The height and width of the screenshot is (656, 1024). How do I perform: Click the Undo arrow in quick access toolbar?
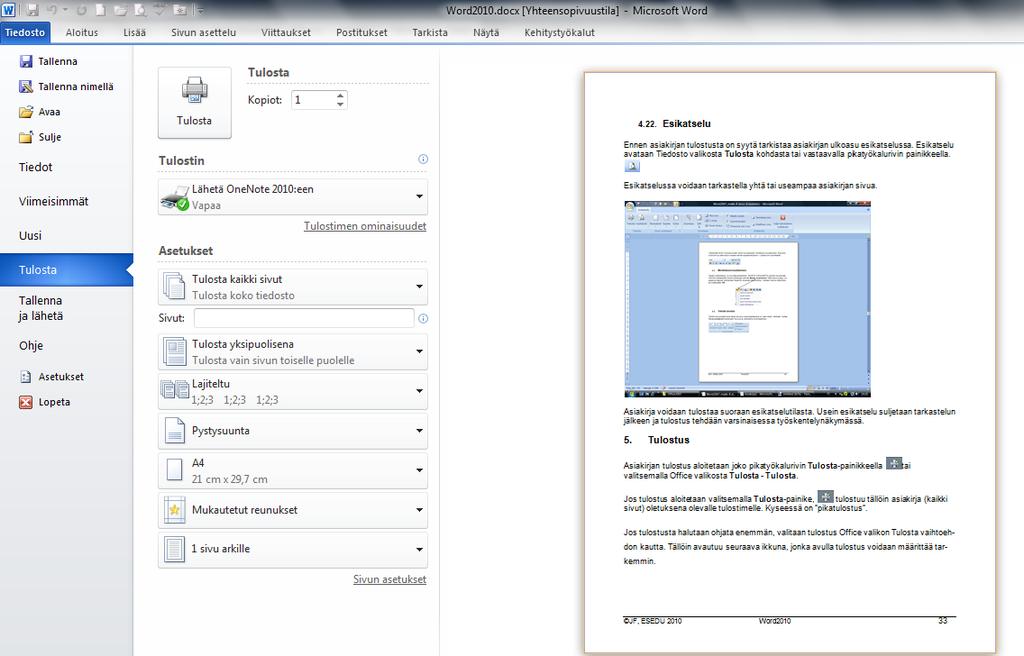[x=52, y=10]
